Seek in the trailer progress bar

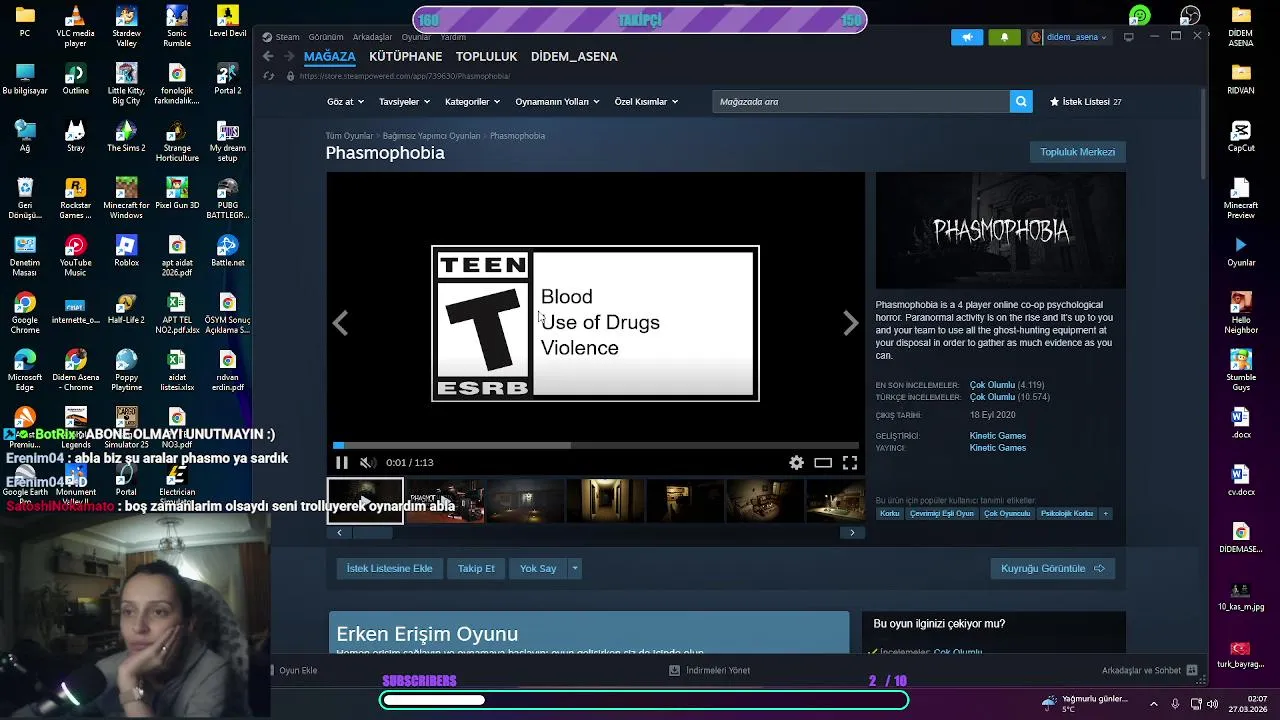pyautogui.click(x=596, y=445)
